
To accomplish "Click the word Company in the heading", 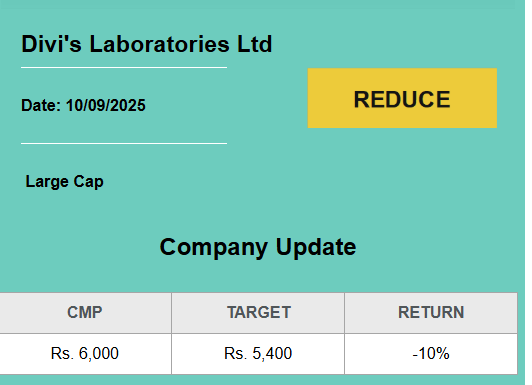I will (214, 248).
